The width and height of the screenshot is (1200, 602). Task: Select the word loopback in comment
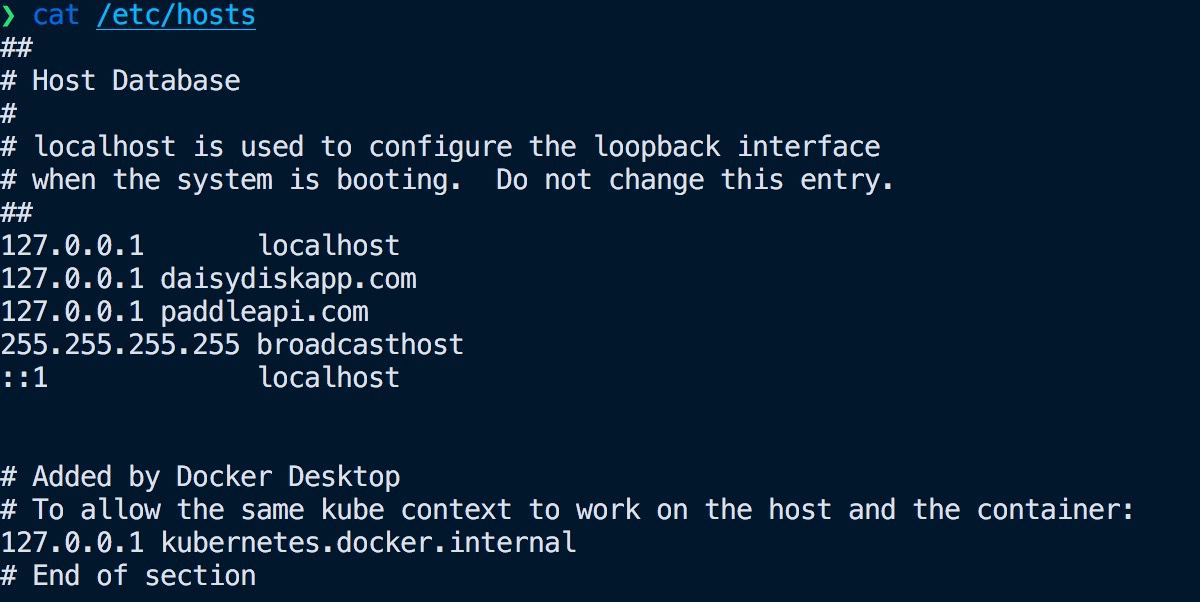click(x=657, y=148)
